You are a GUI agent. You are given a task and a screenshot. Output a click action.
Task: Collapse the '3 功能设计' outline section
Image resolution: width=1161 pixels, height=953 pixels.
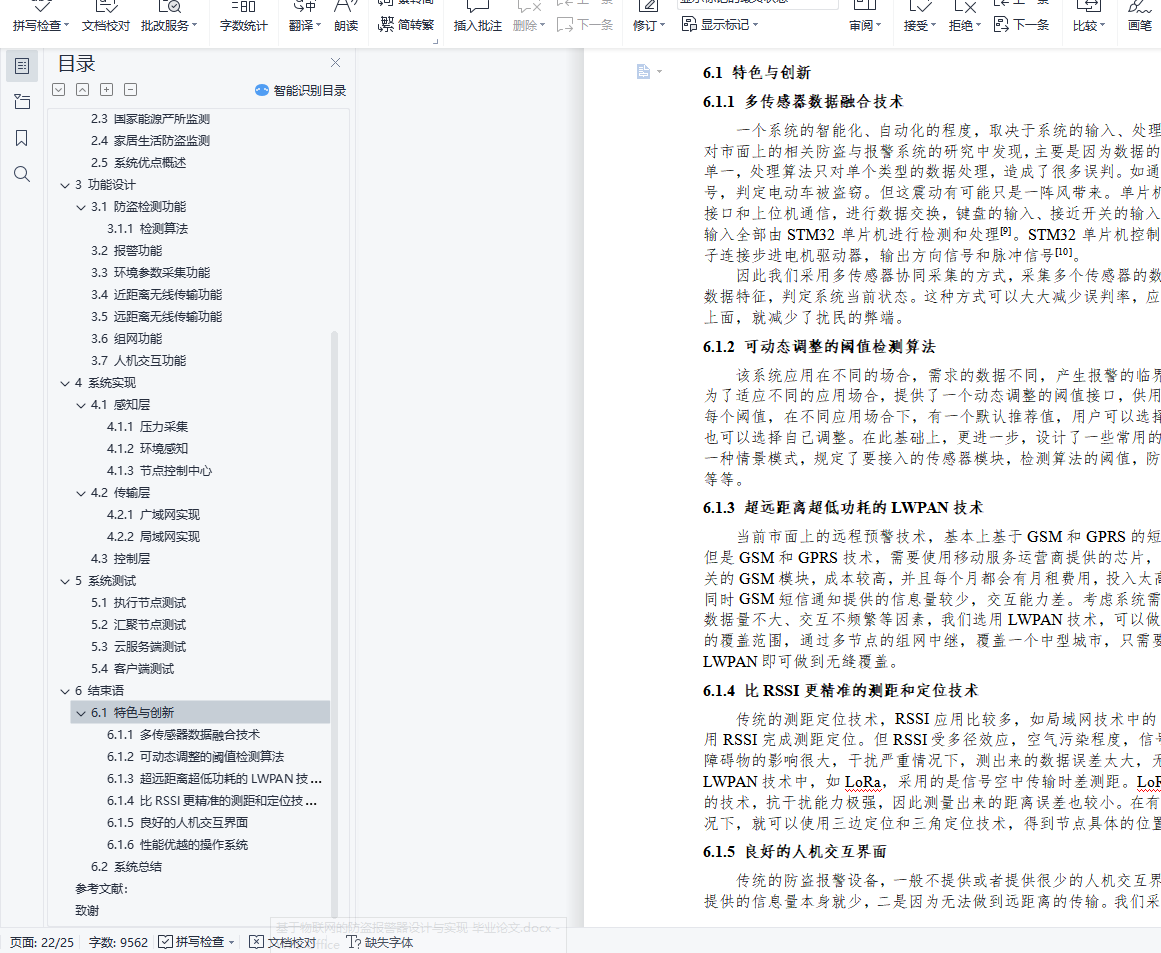coord(64,186)
